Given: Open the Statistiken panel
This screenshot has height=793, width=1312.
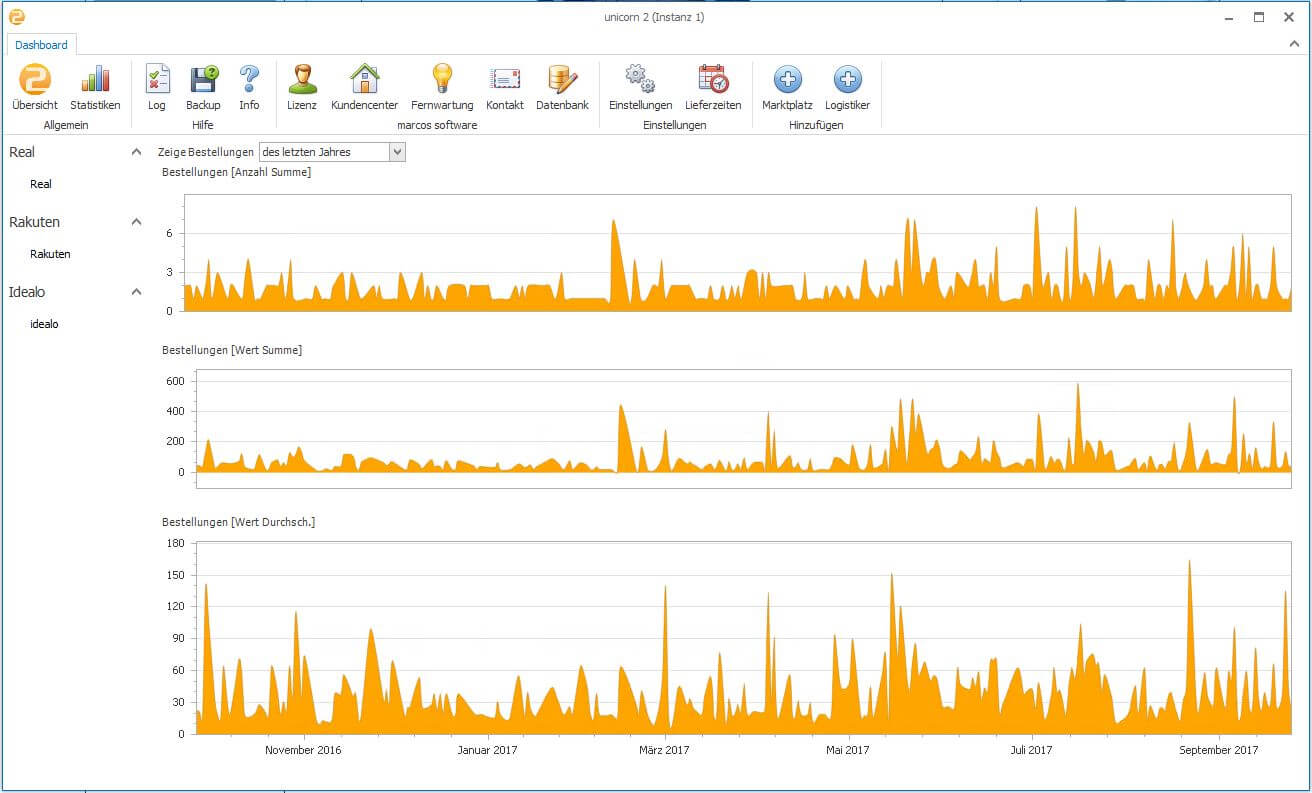Looking at the screenshot, I should [x=95, y=85].
